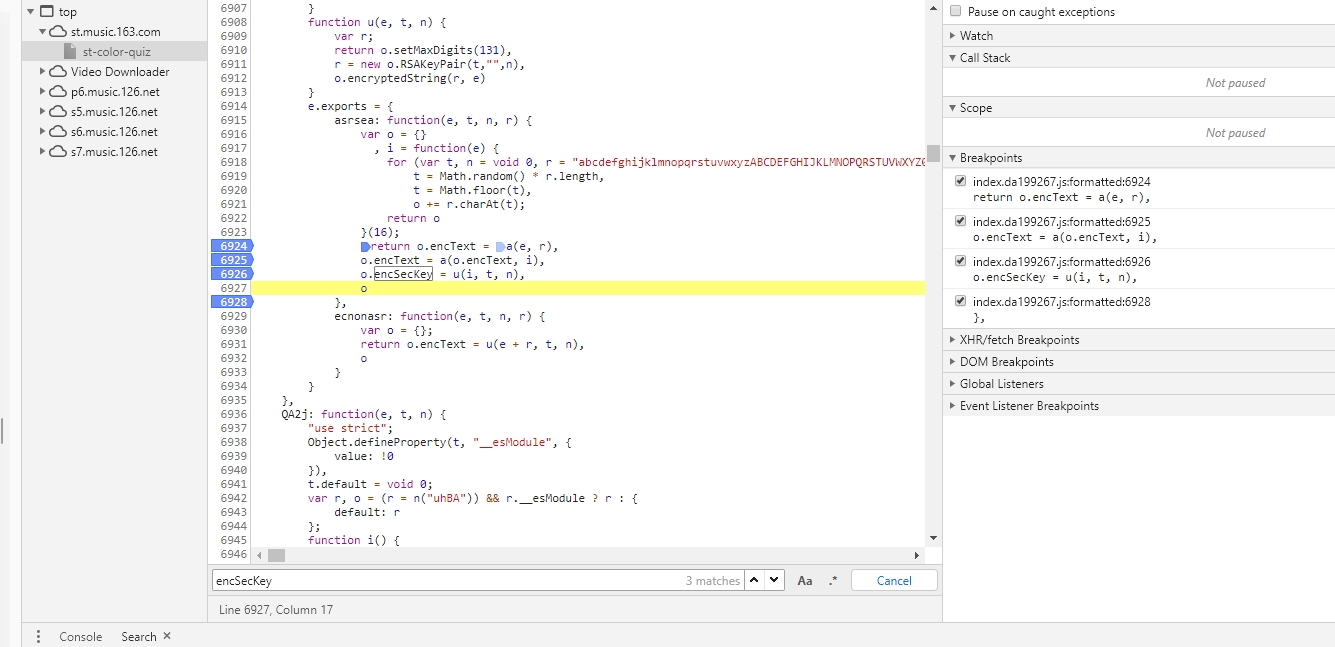Click the vertical scrollbar thumb in code editor

pyautogui.click(x=933, y=153)
